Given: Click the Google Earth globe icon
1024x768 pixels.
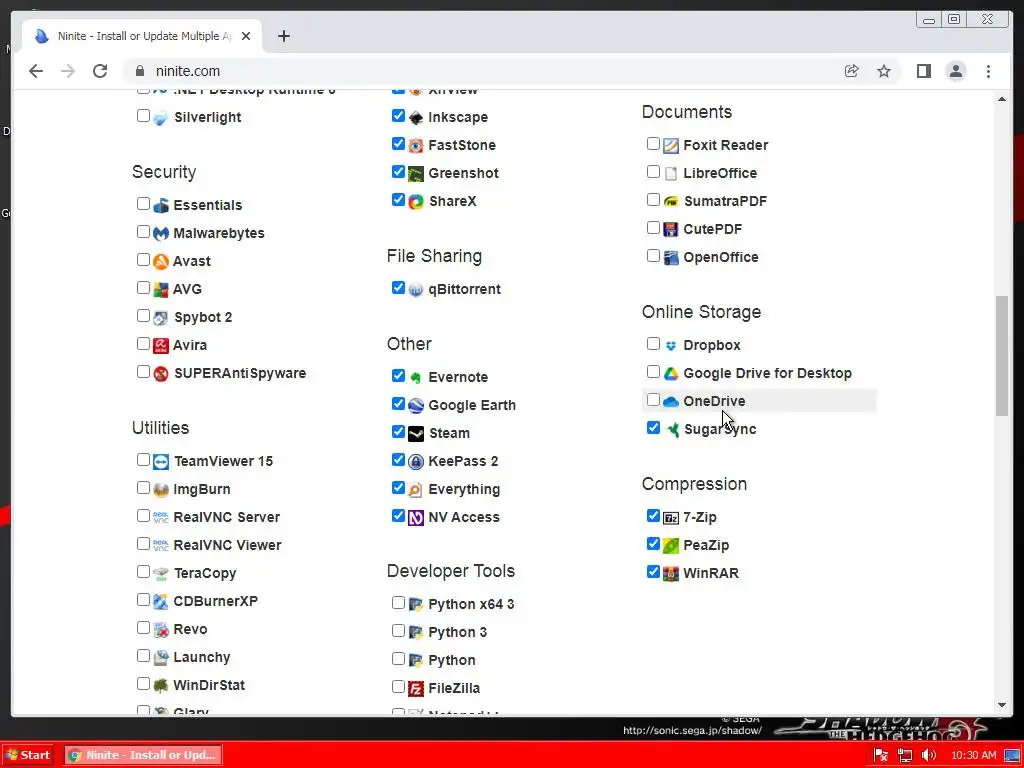Looking at the screenshot, I should pyautogui.click(x=415, y=406).
